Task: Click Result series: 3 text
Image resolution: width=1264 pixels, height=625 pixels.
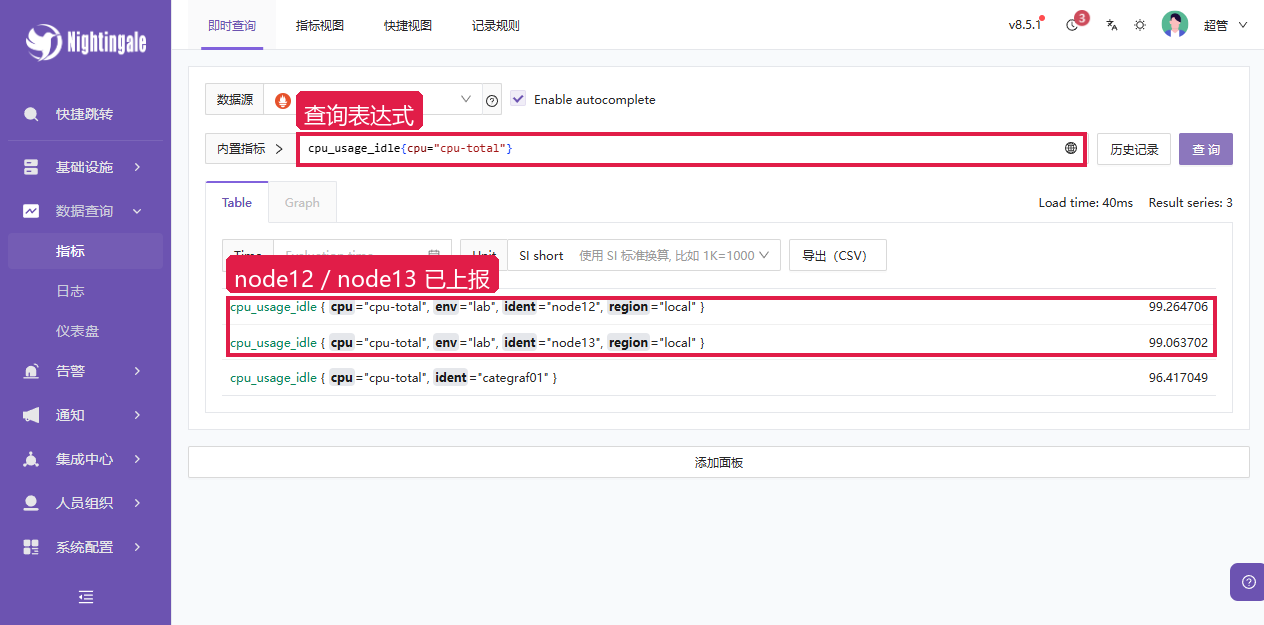Action: 1190,202
